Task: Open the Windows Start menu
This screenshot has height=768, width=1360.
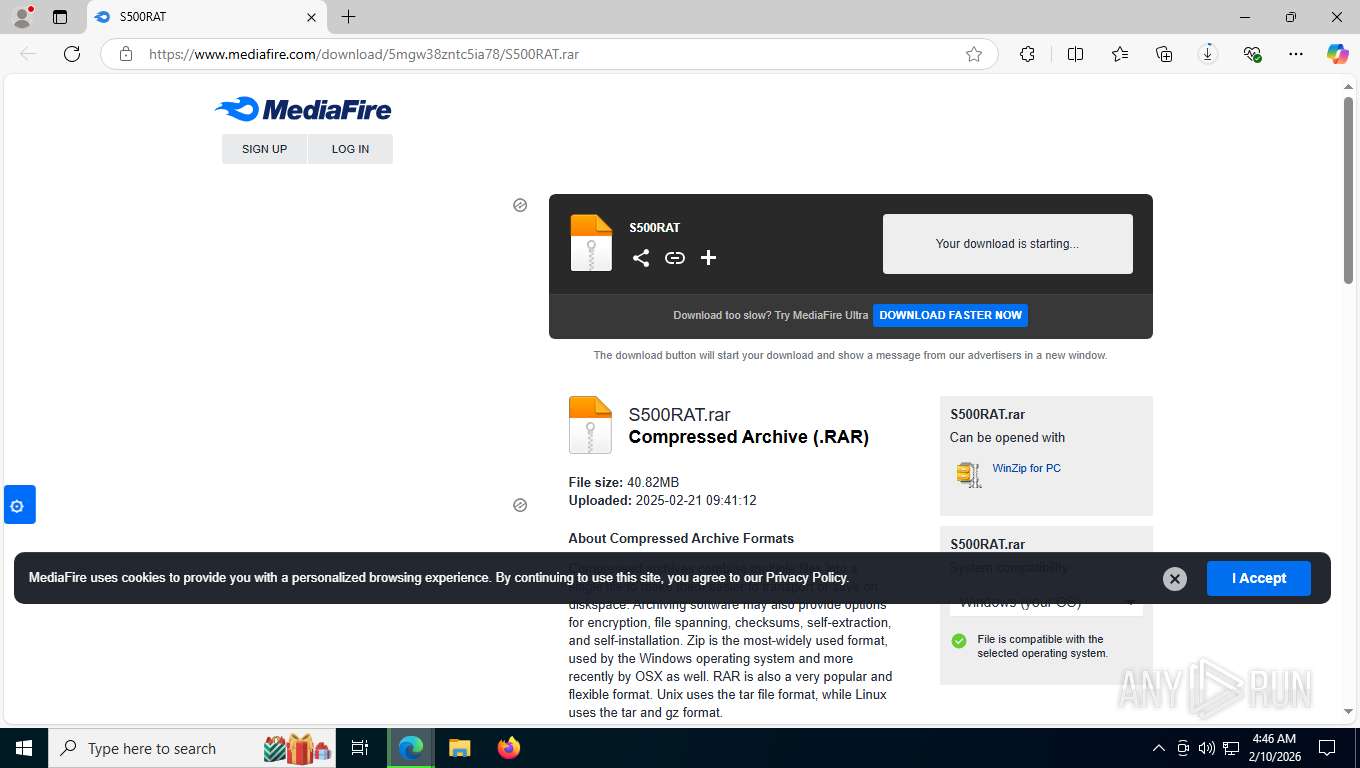Action: (x=24, y=748)
